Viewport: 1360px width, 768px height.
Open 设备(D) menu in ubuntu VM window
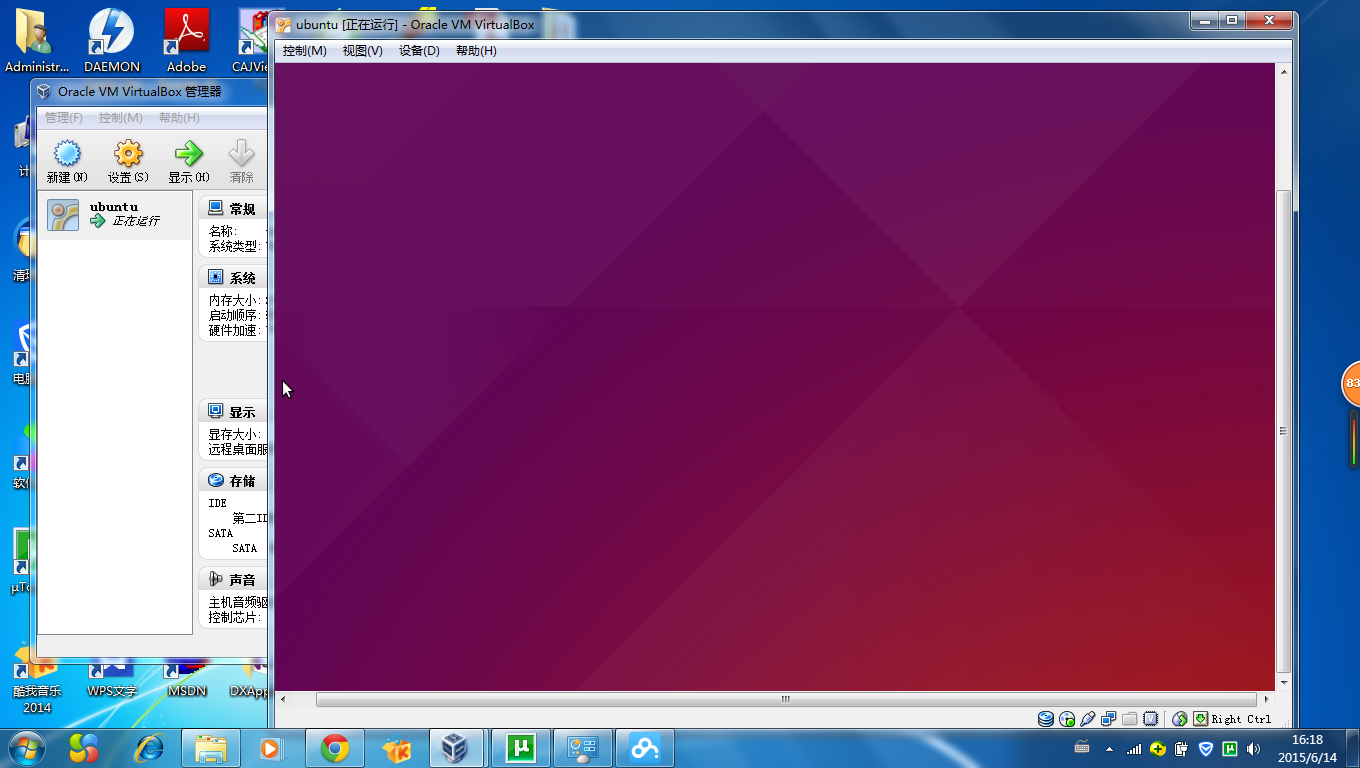click(419, 51)
